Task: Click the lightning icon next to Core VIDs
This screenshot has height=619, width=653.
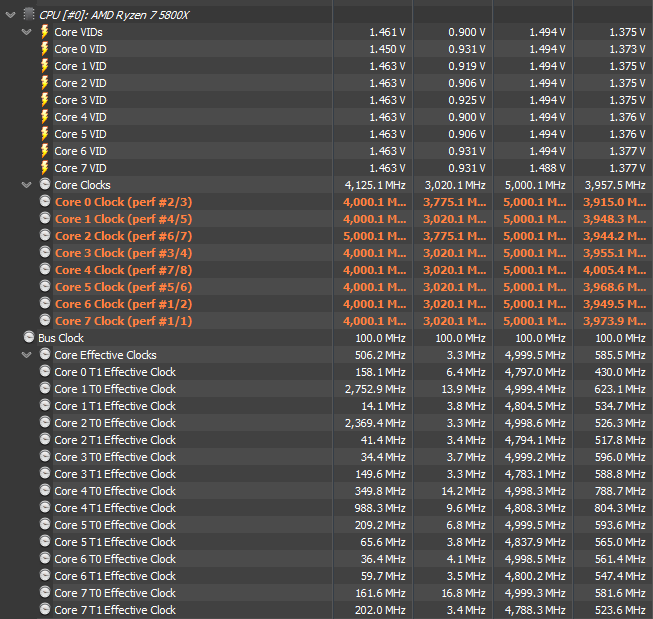Action: [45, 32]
